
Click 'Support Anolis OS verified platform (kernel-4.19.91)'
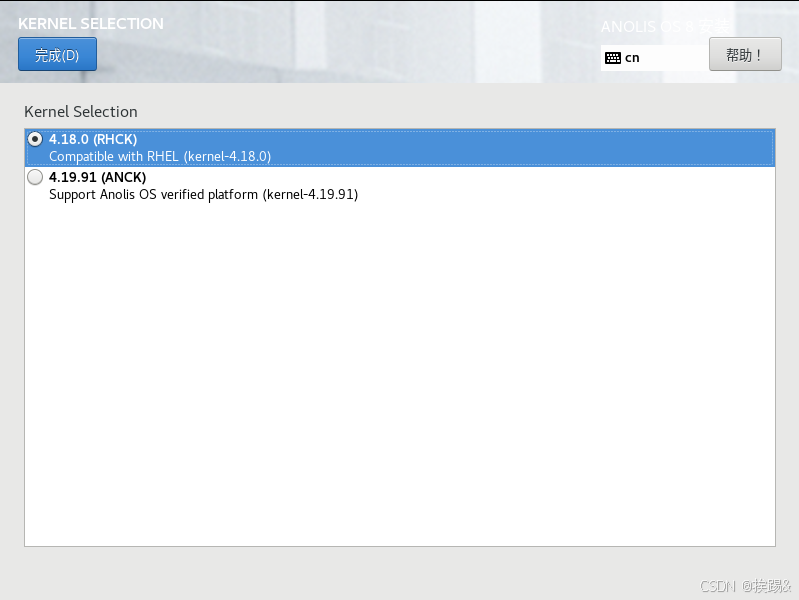(203, 194)
